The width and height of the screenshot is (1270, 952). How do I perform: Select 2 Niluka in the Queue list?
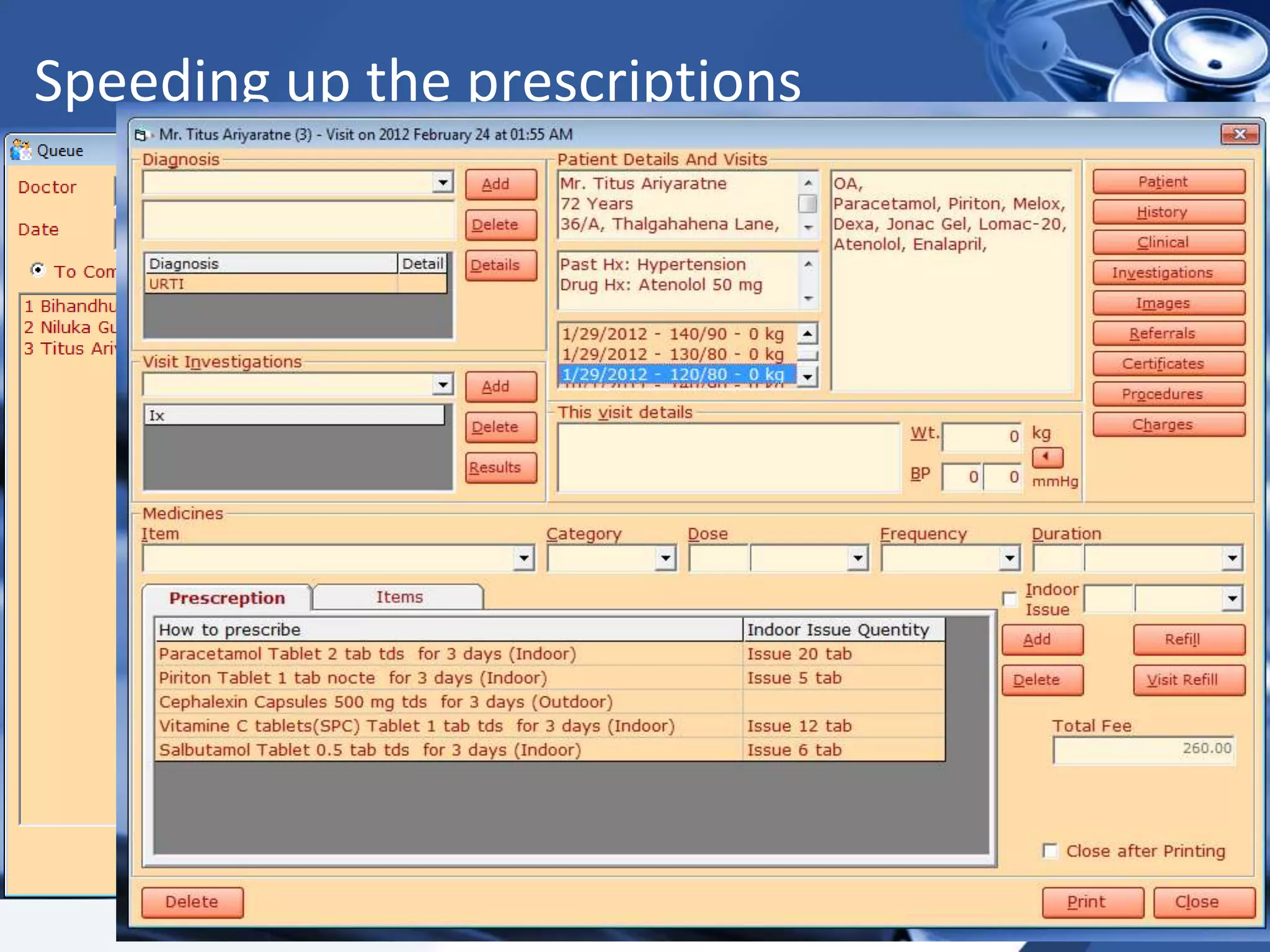[x=69, y=327]
